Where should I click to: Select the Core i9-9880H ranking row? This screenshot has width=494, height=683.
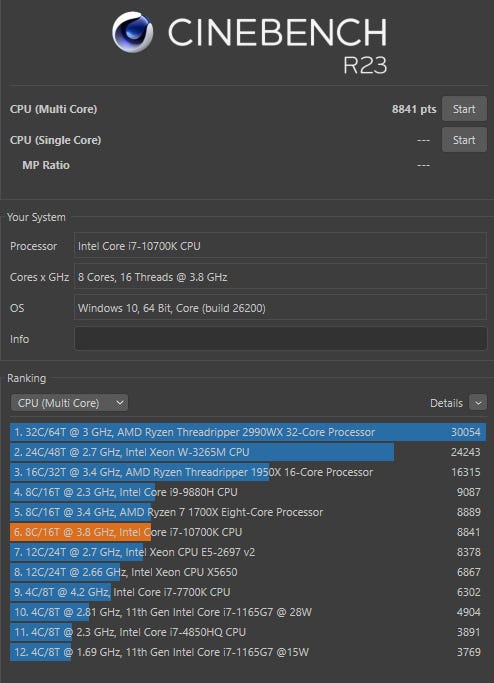tap(248, 492)
